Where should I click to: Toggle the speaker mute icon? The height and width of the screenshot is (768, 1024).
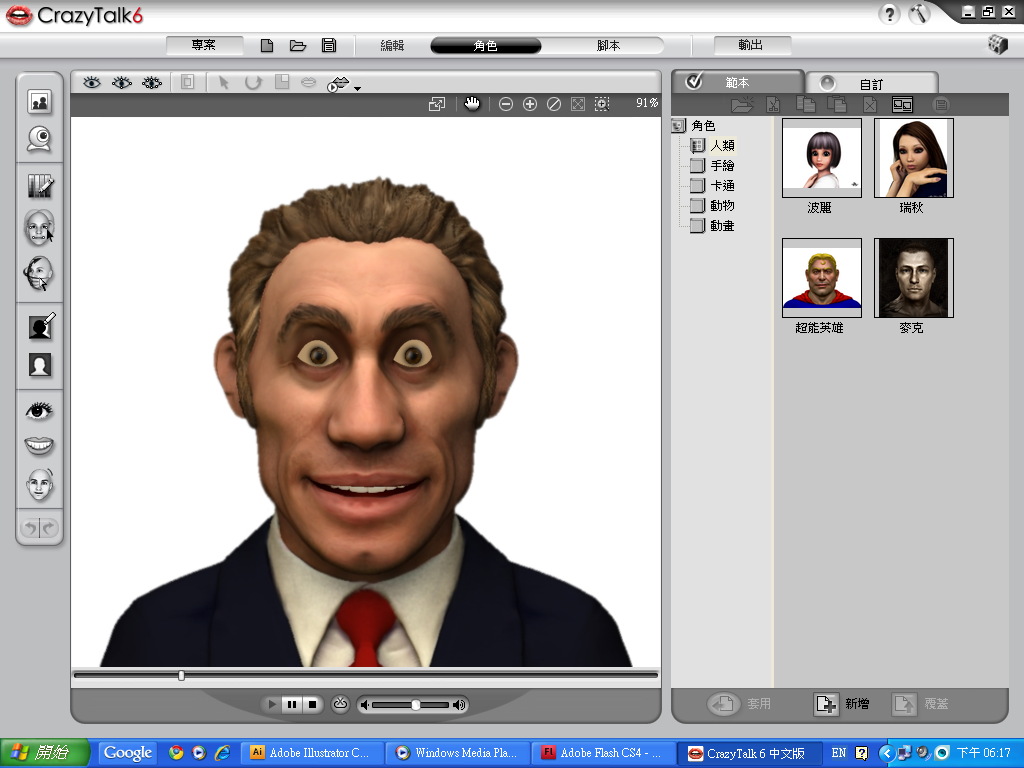click(366, 705)
